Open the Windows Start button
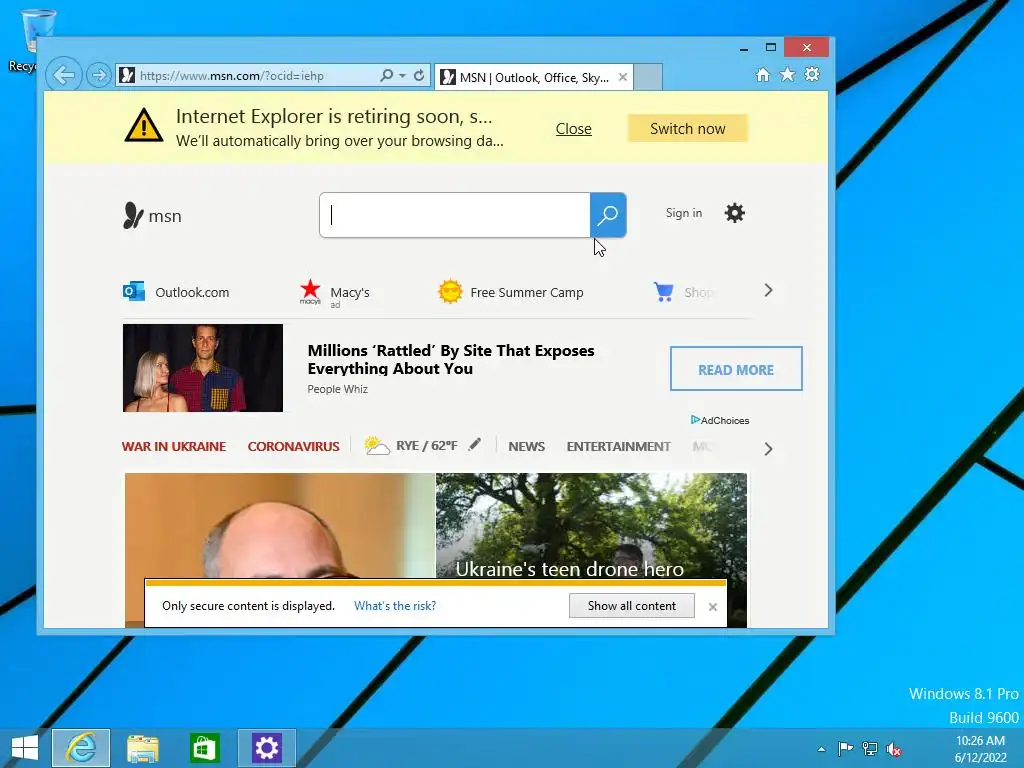 tap(25, 748)
